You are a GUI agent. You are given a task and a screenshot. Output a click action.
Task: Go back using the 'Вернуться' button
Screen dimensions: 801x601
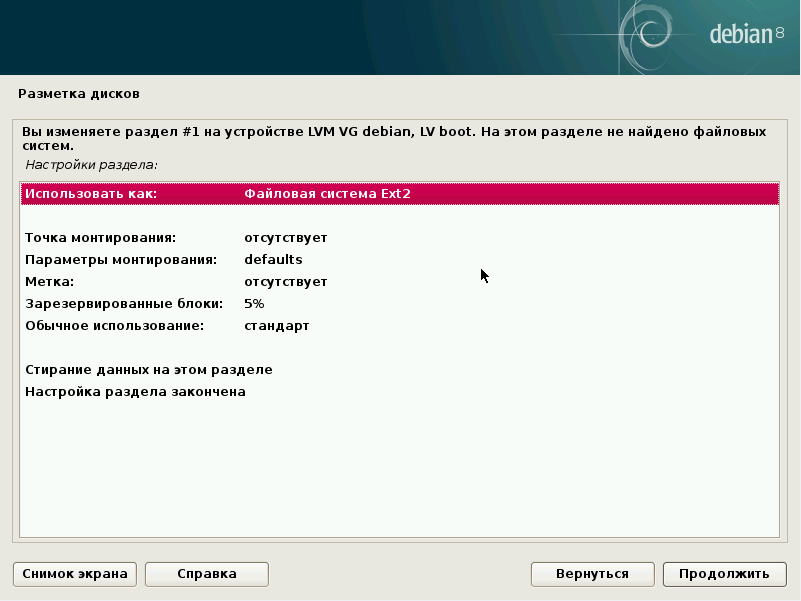[x=593, y=574]
